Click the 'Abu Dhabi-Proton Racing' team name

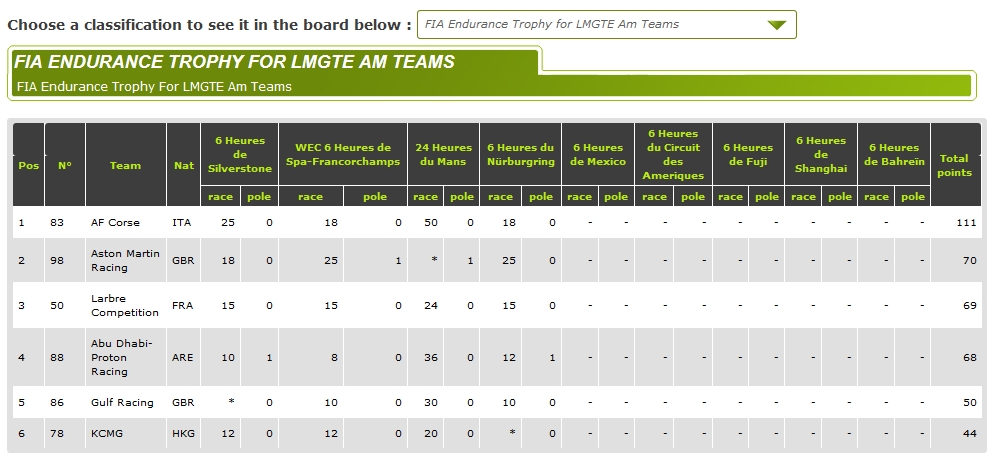[122, 357]
